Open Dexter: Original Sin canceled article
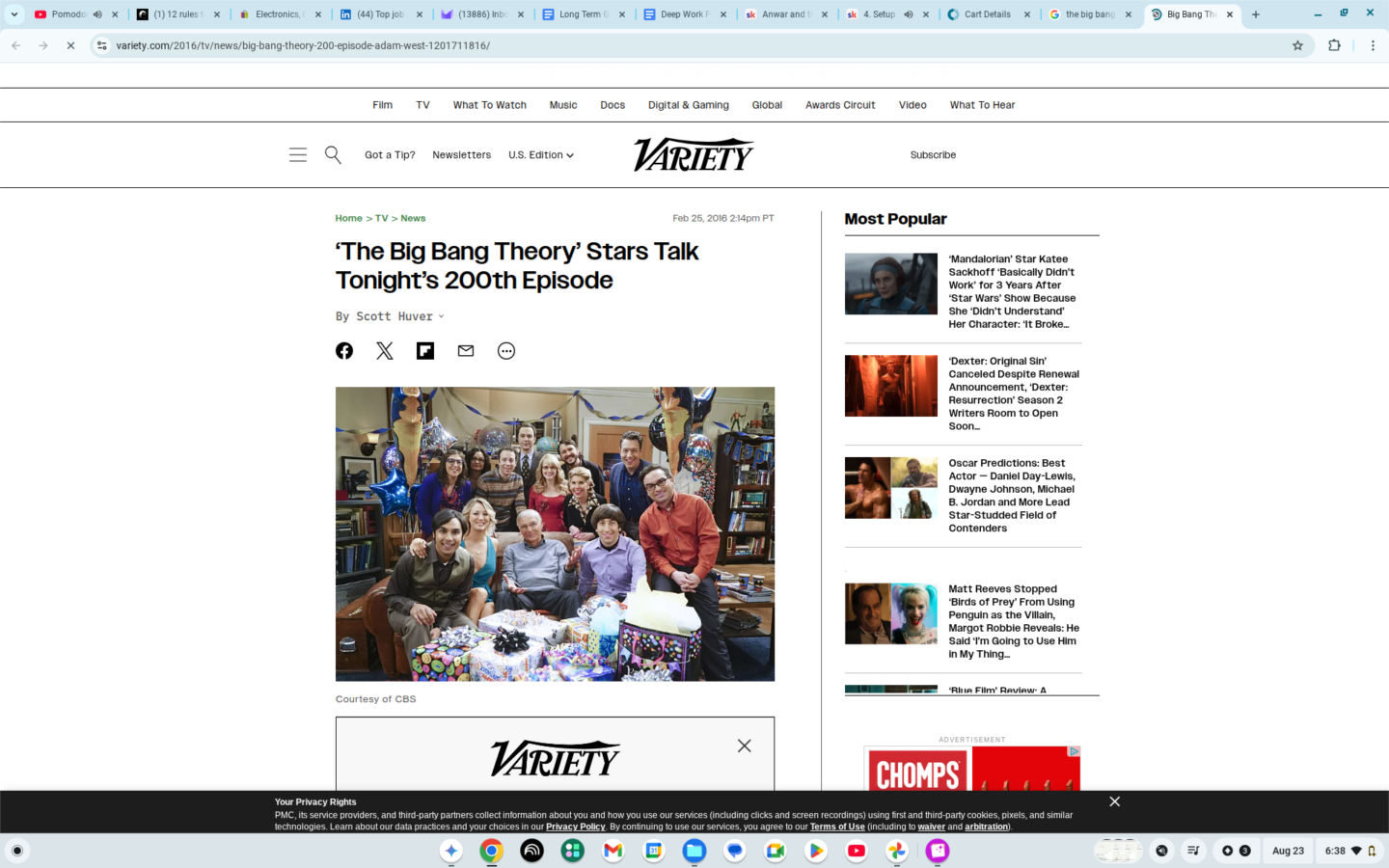The width and height of the screenshot is (1389, 868). pos(1014,393)
